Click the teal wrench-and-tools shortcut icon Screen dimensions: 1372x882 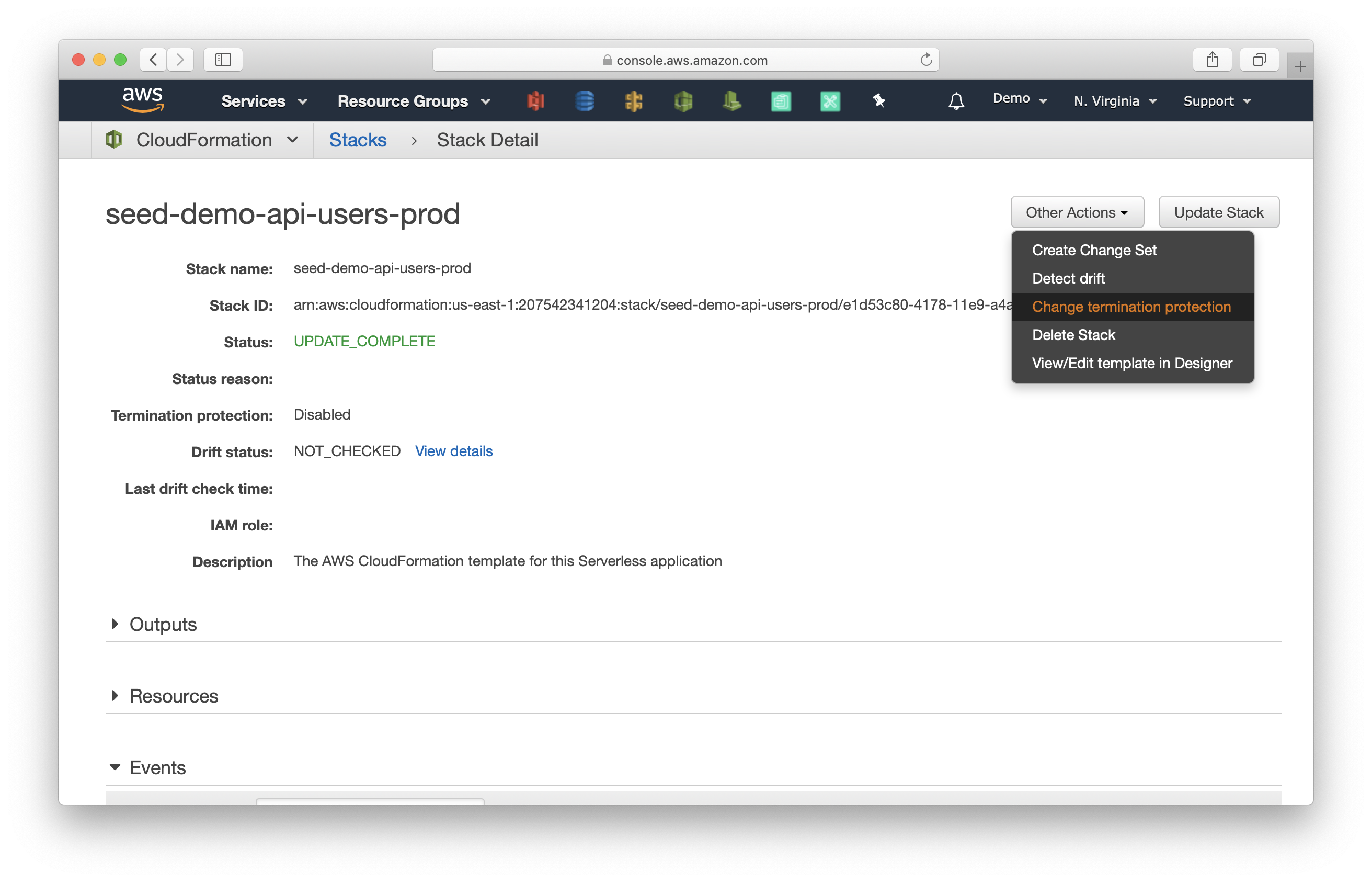[830, 101]
